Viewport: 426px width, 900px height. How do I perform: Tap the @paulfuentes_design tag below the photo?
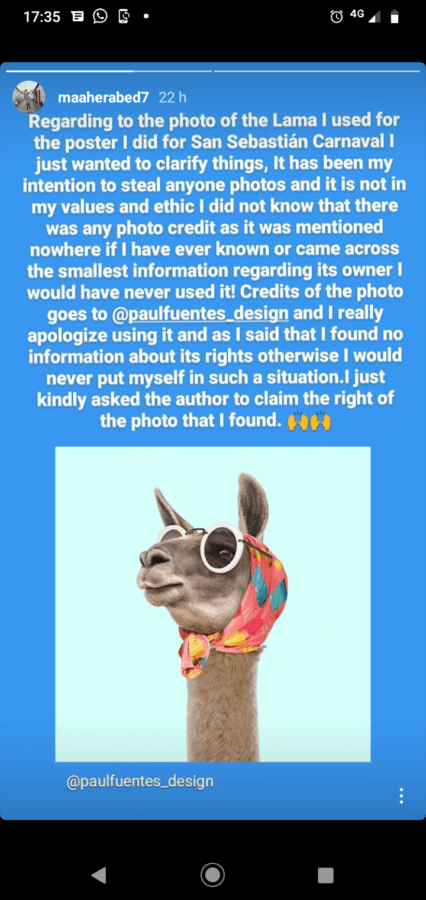point(140,781)
